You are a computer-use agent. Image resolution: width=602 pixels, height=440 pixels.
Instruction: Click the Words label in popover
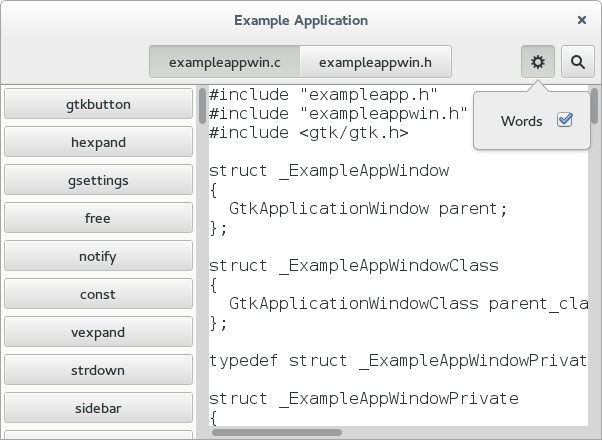[521, 121]
